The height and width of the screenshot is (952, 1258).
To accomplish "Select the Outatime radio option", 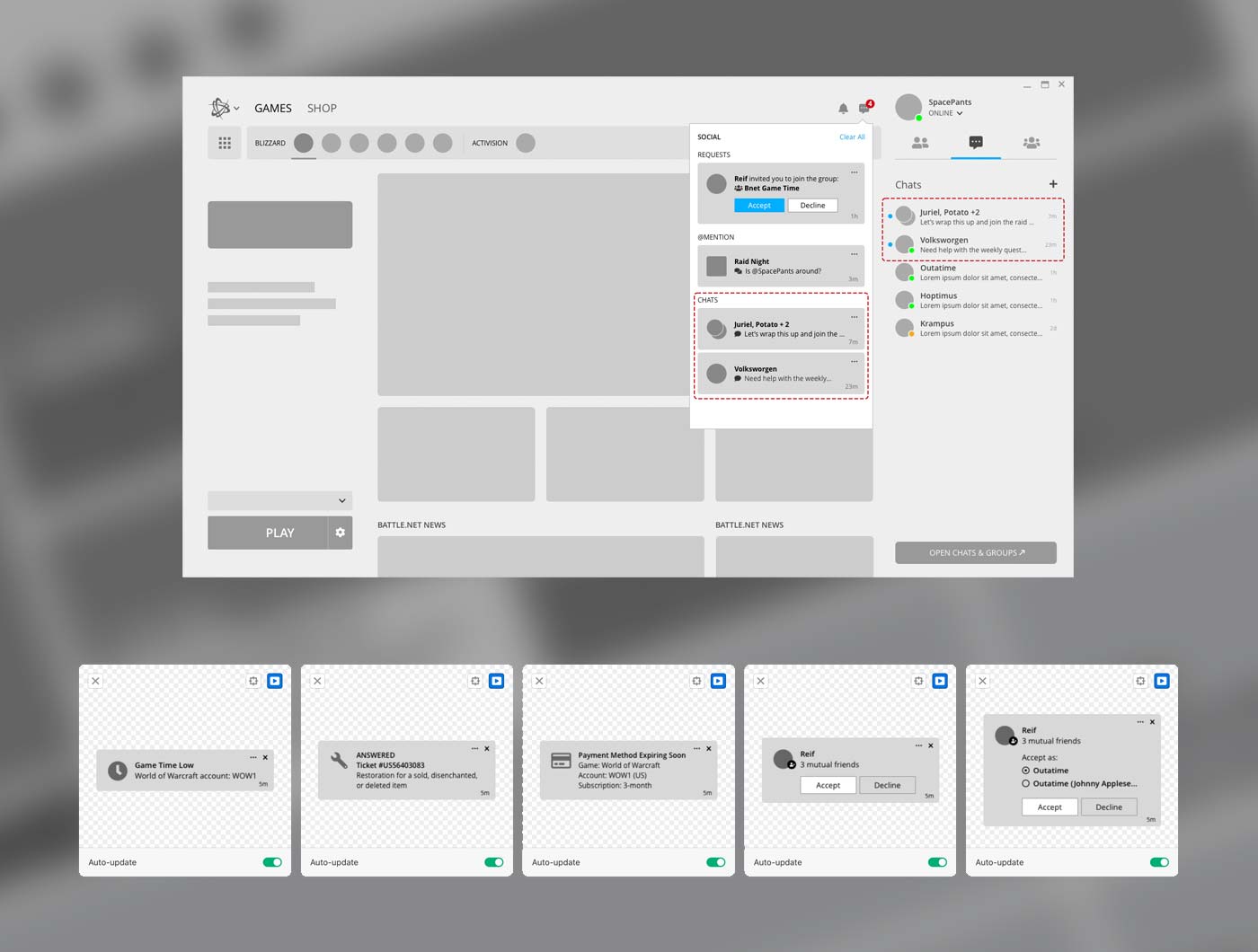I will [1026, 771].
